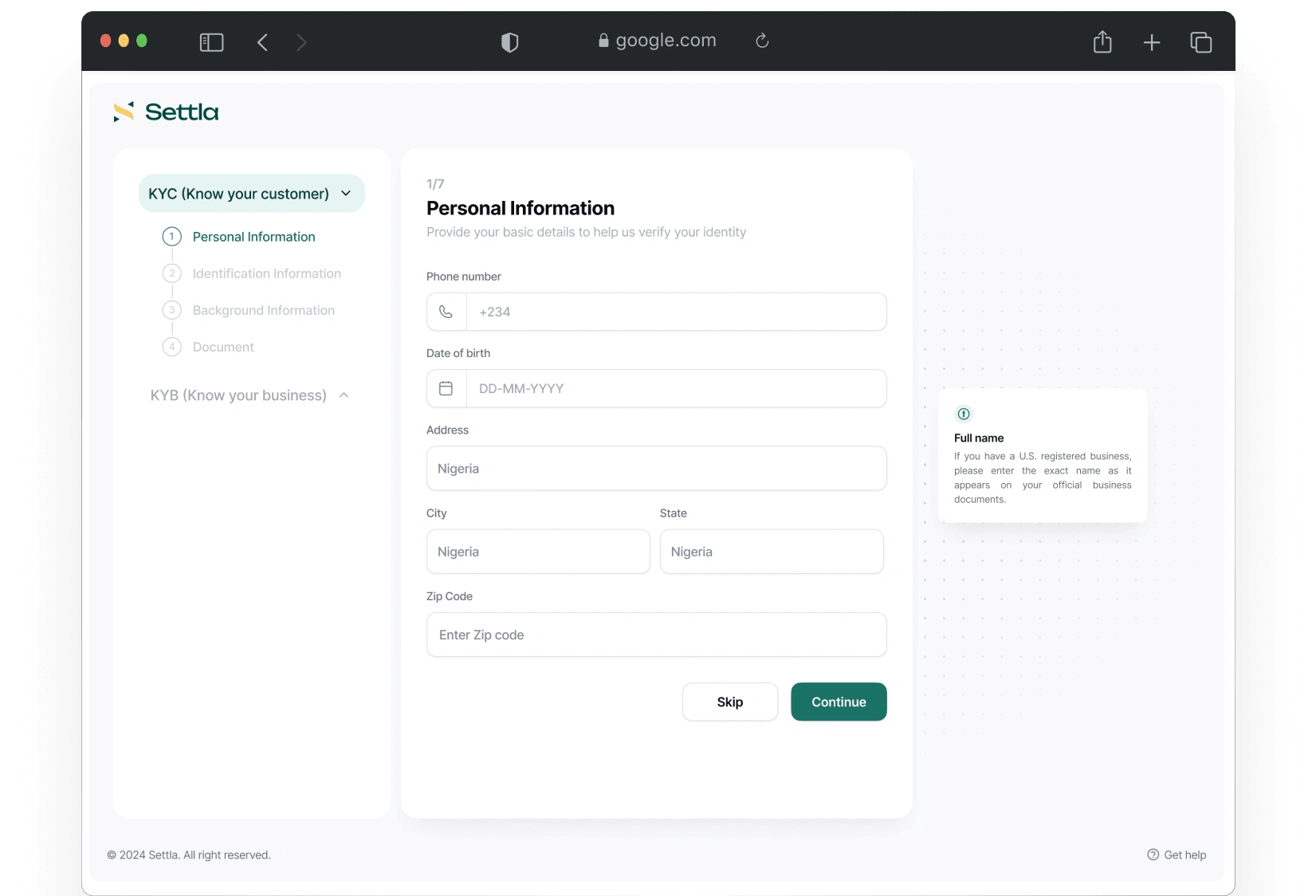
Task: Click the step 1 circle icon
Action: [x=171, y=237]
